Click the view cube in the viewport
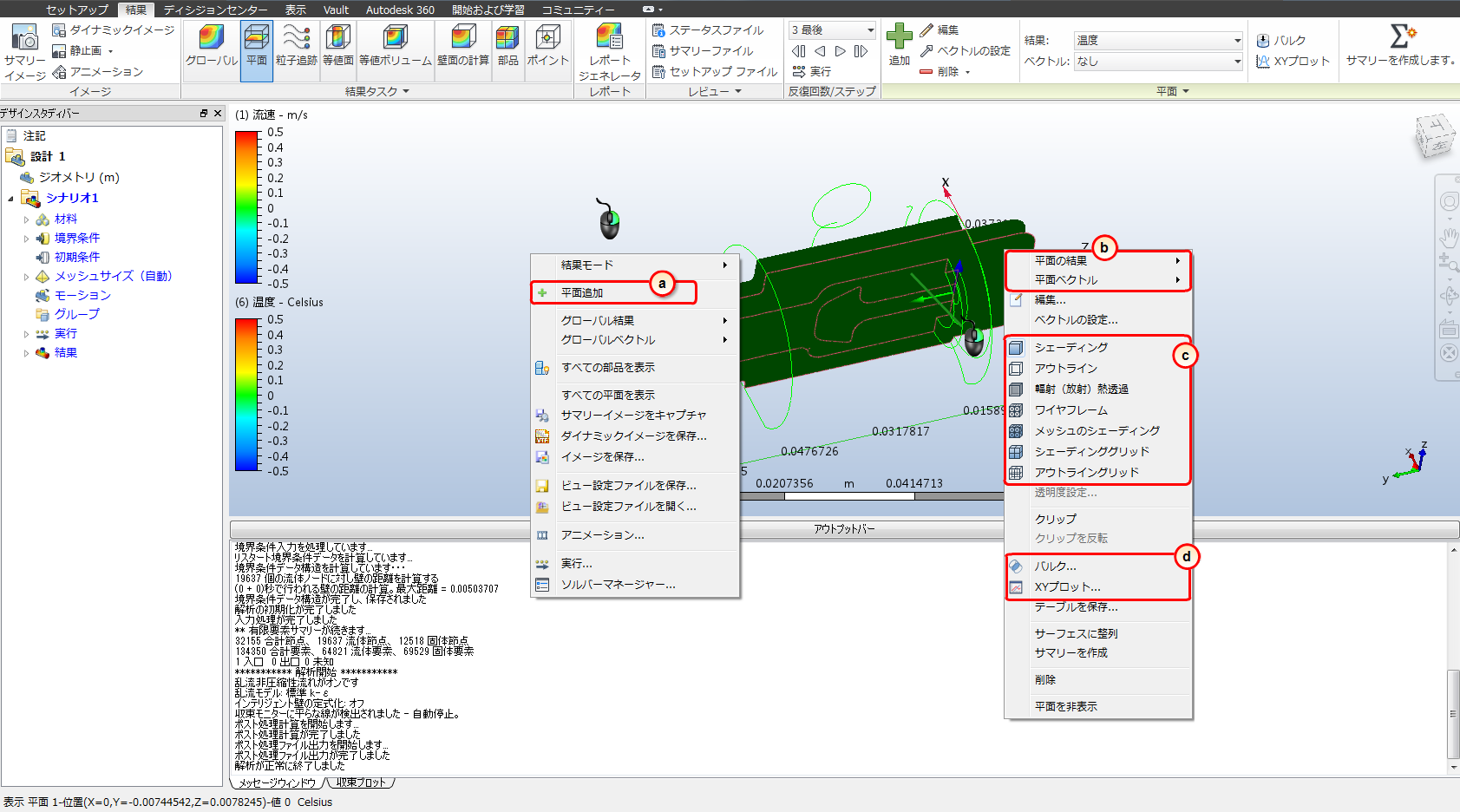The width and height of the screenshot is (1460, 812). 1435,136
